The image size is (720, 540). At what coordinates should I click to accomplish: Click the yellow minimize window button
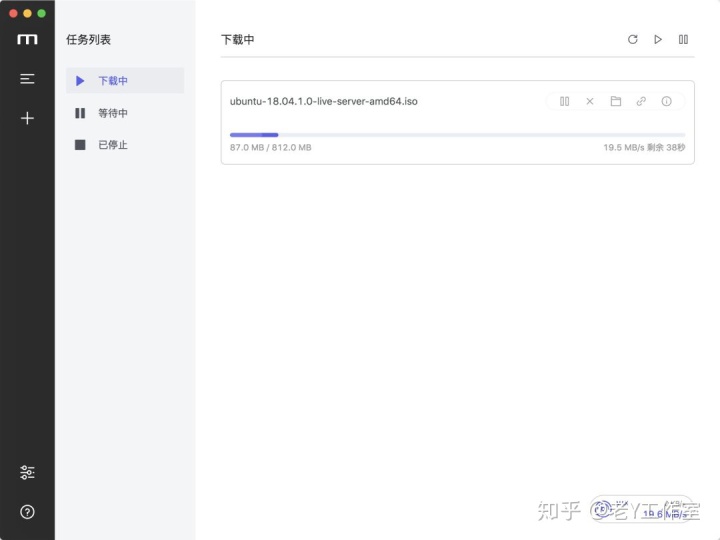click(28, 13)
